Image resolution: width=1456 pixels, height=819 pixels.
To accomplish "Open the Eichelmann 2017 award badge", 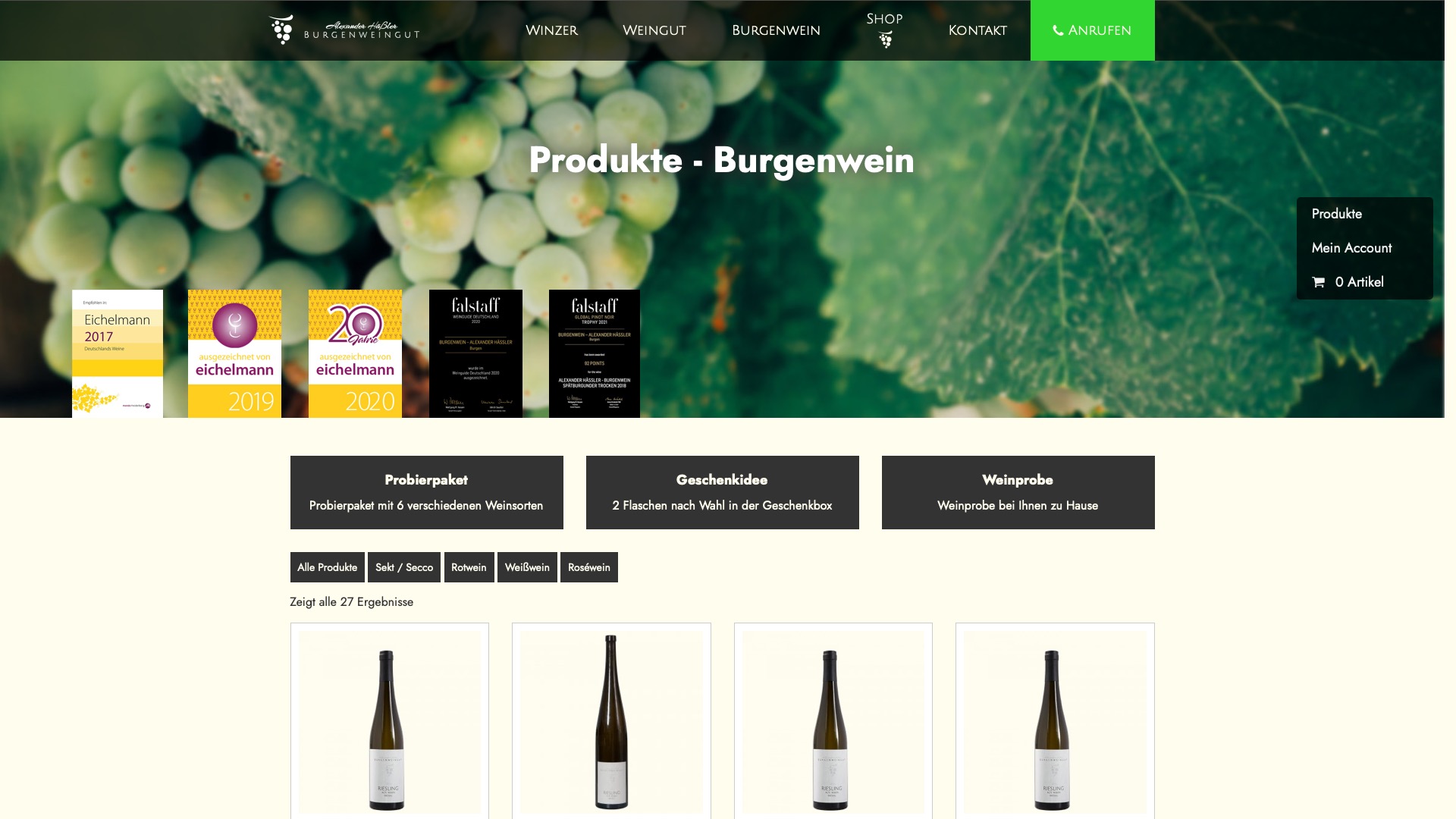I will (118, 353).
